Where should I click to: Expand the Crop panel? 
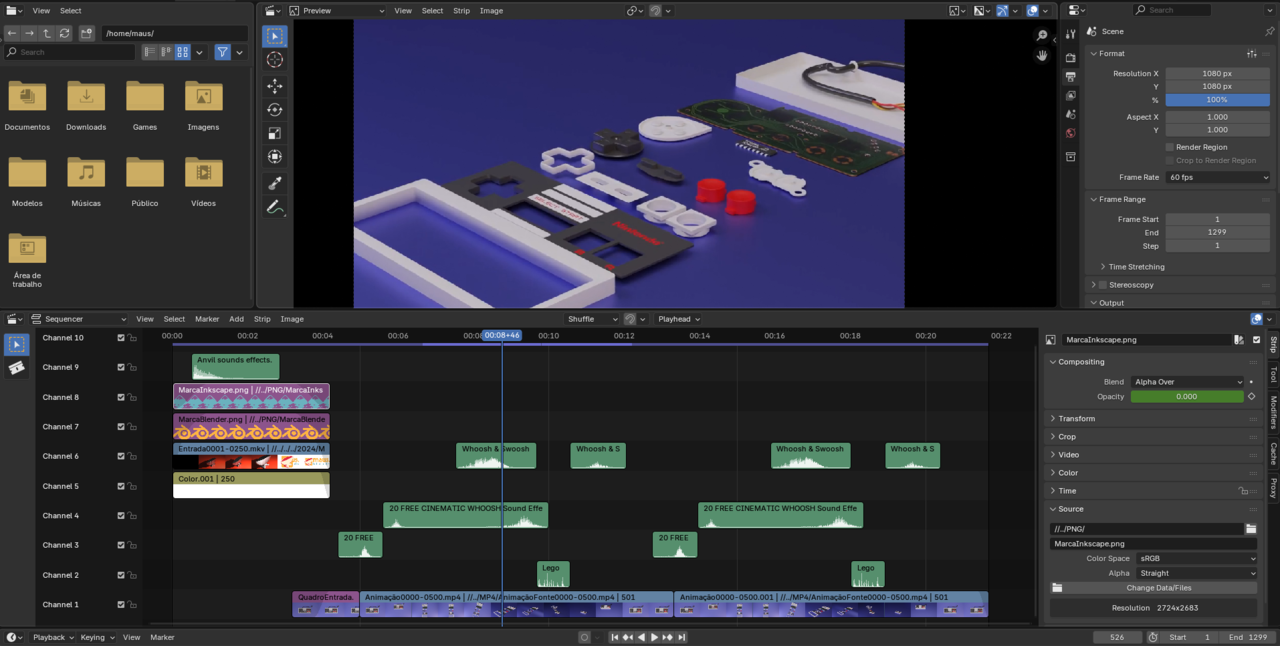(x=1067, y=437)
